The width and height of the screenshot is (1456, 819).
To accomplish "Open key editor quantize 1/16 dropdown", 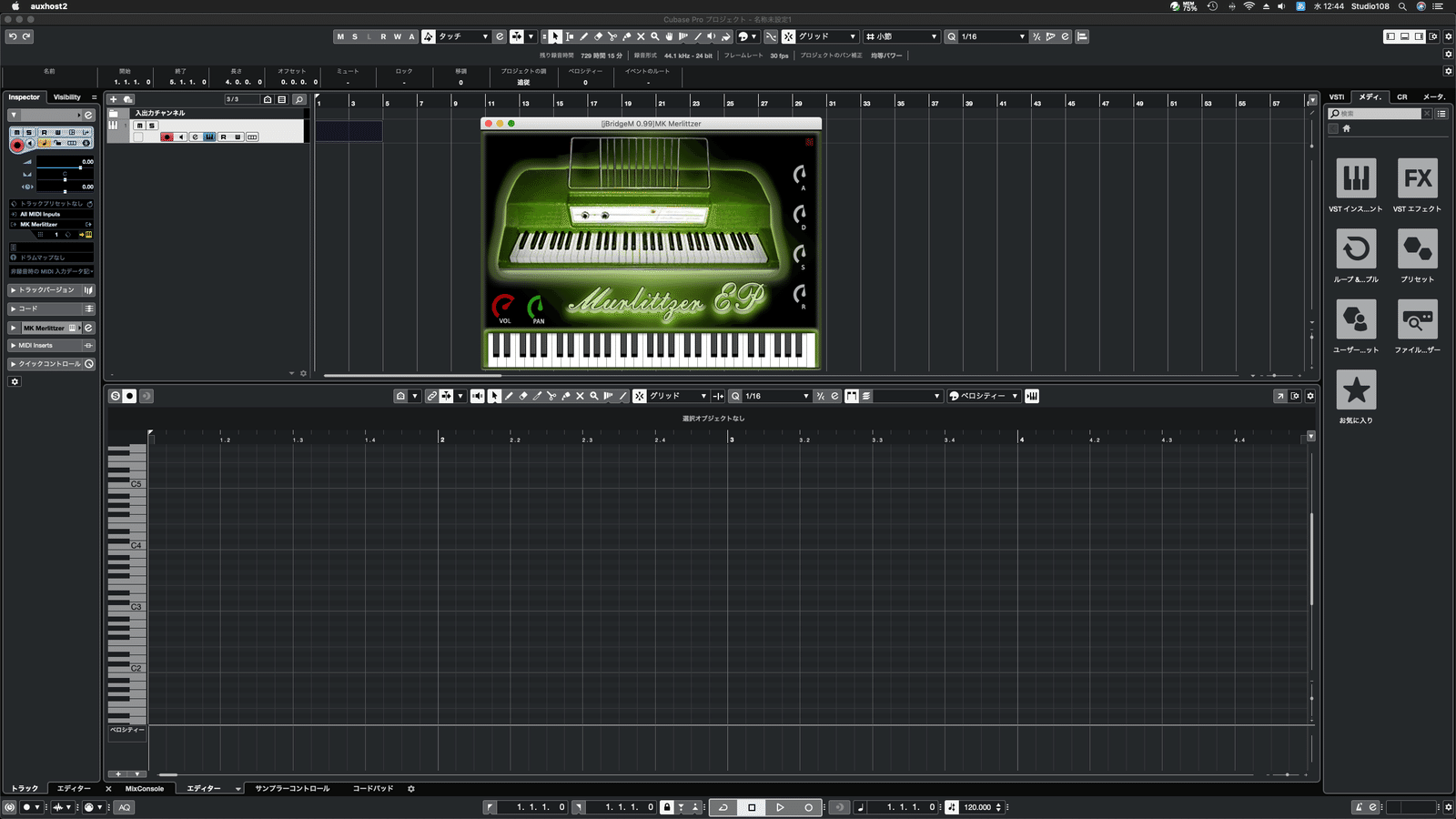I will [x=776, y=396].
